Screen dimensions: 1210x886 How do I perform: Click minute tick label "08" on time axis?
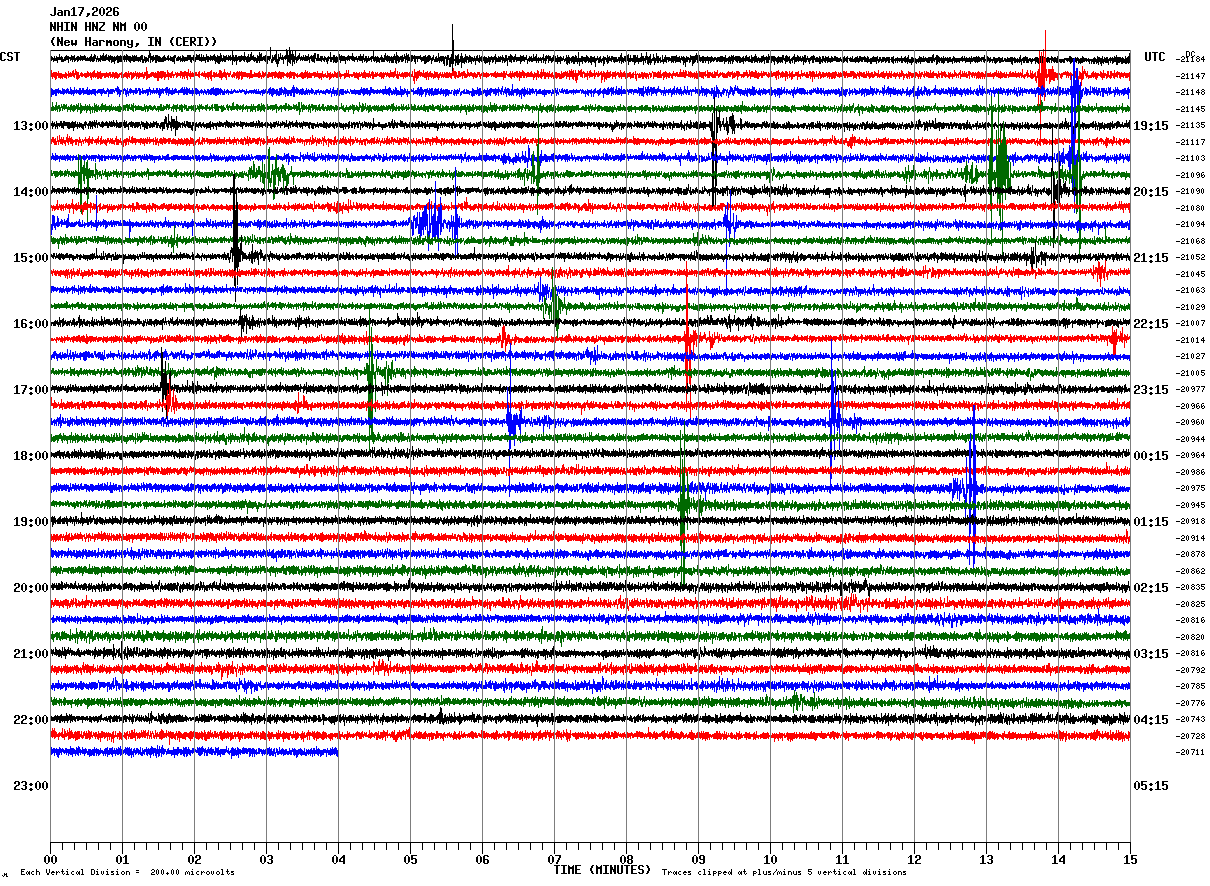[x=627, y=859]
